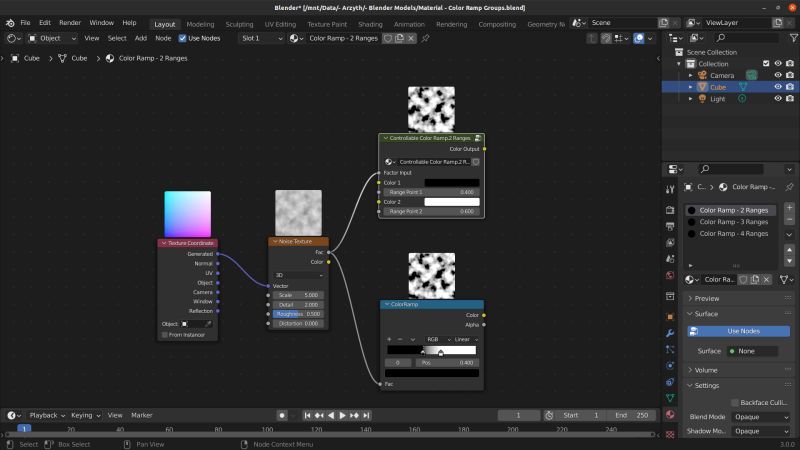This screenshot has width=800, height=450.
Task: Click the Camera object icon in outliner
Action: coord(703,76)
